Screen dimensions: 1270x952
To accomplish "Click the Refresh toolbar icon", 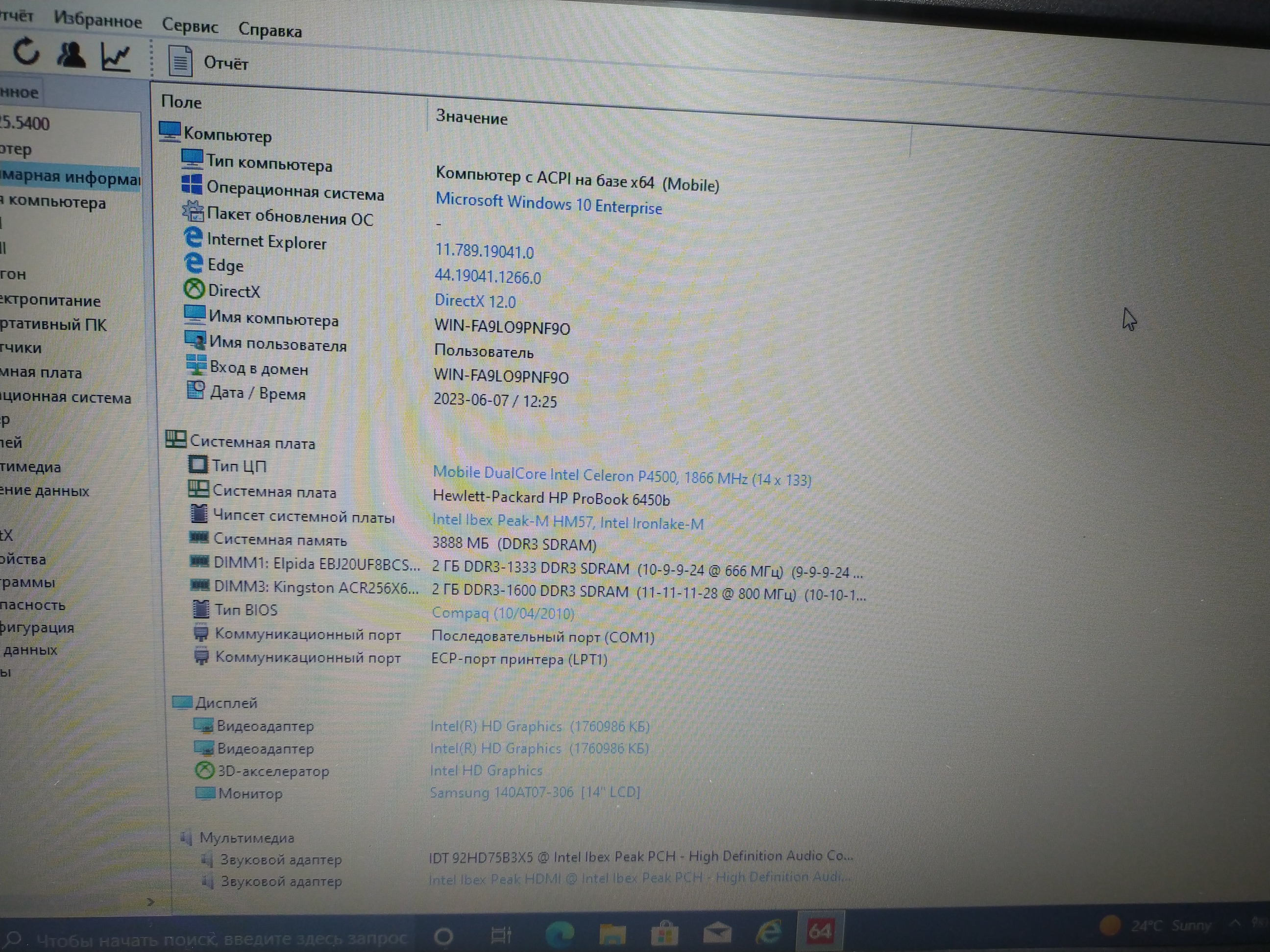I will 26,51.
